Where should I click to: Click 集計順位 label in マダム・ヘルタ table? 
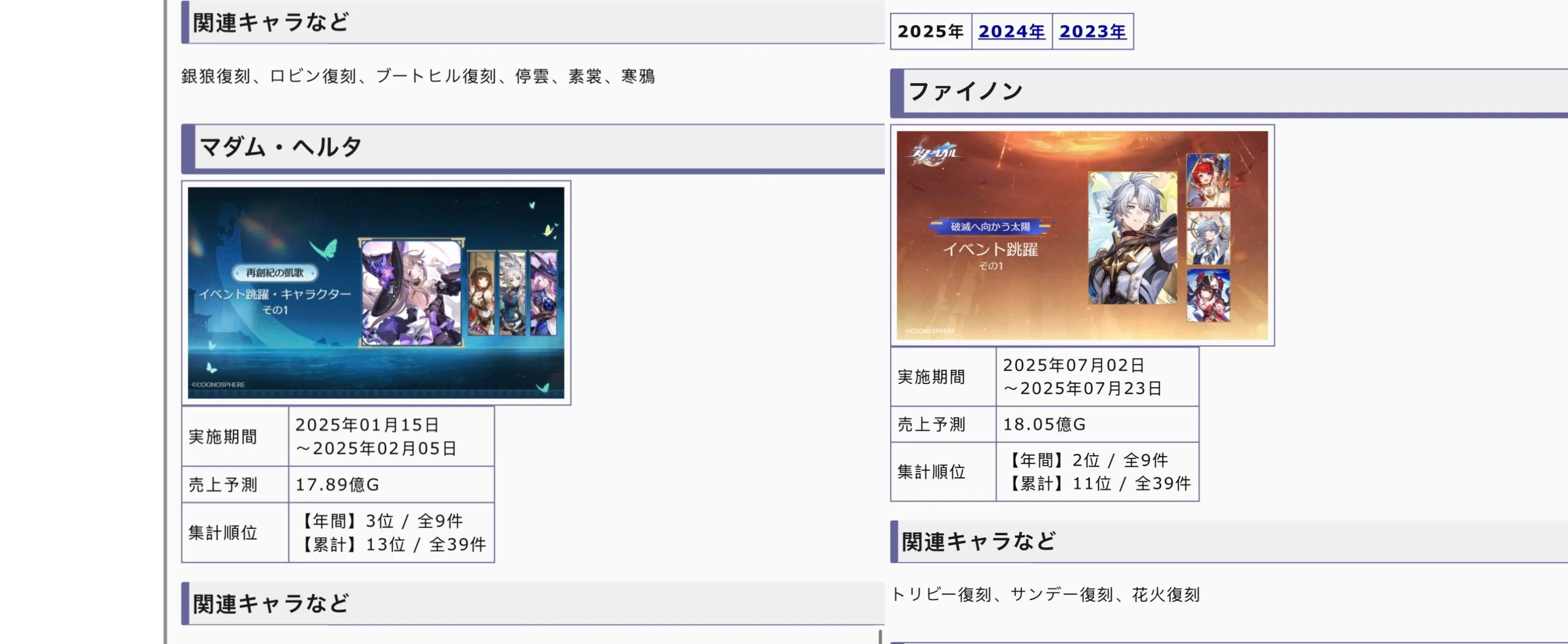(x=223, y=533)
